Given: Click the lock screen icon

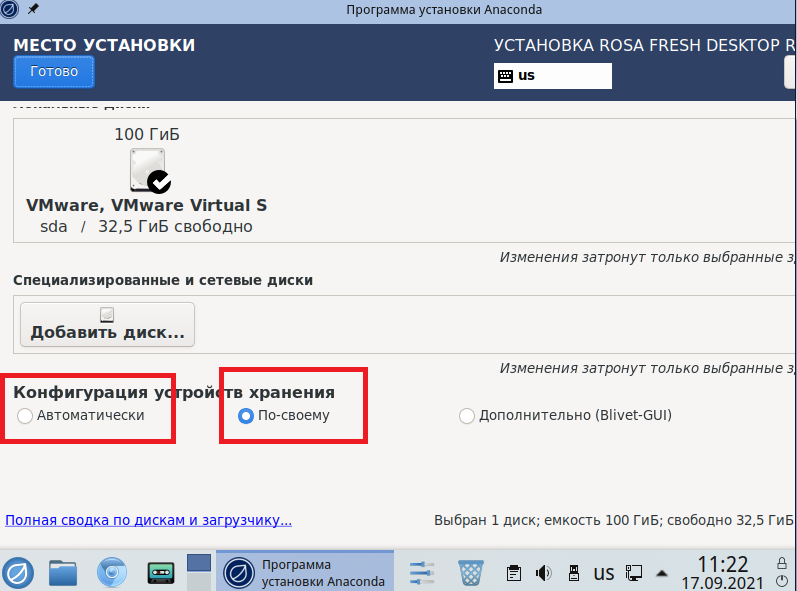Looking at the screenshot, I should [782, 563].
